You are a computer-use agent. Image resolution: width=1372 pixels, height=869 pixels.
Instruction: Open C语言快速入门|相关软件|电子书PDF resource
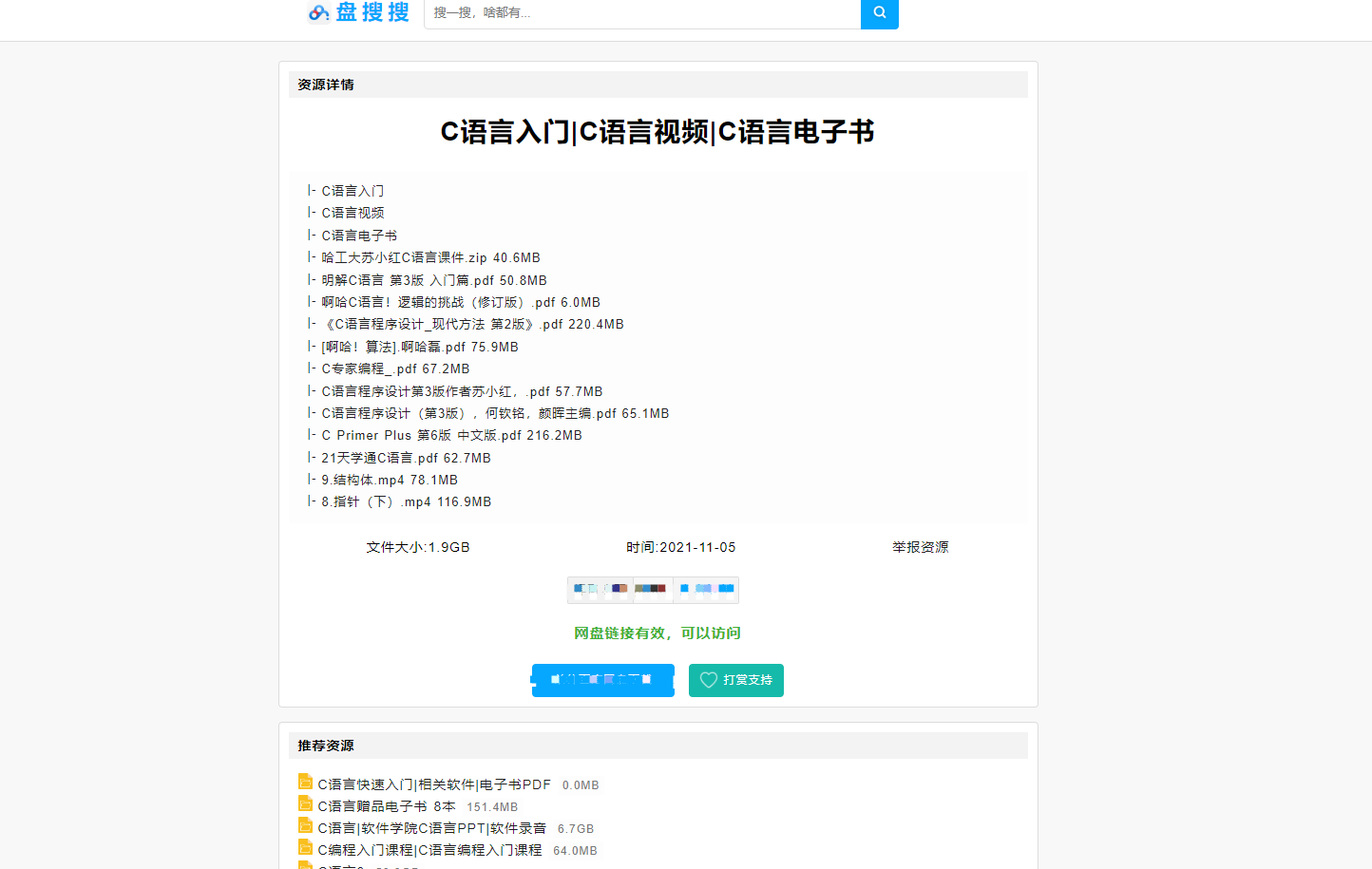(x=434, y=784)
